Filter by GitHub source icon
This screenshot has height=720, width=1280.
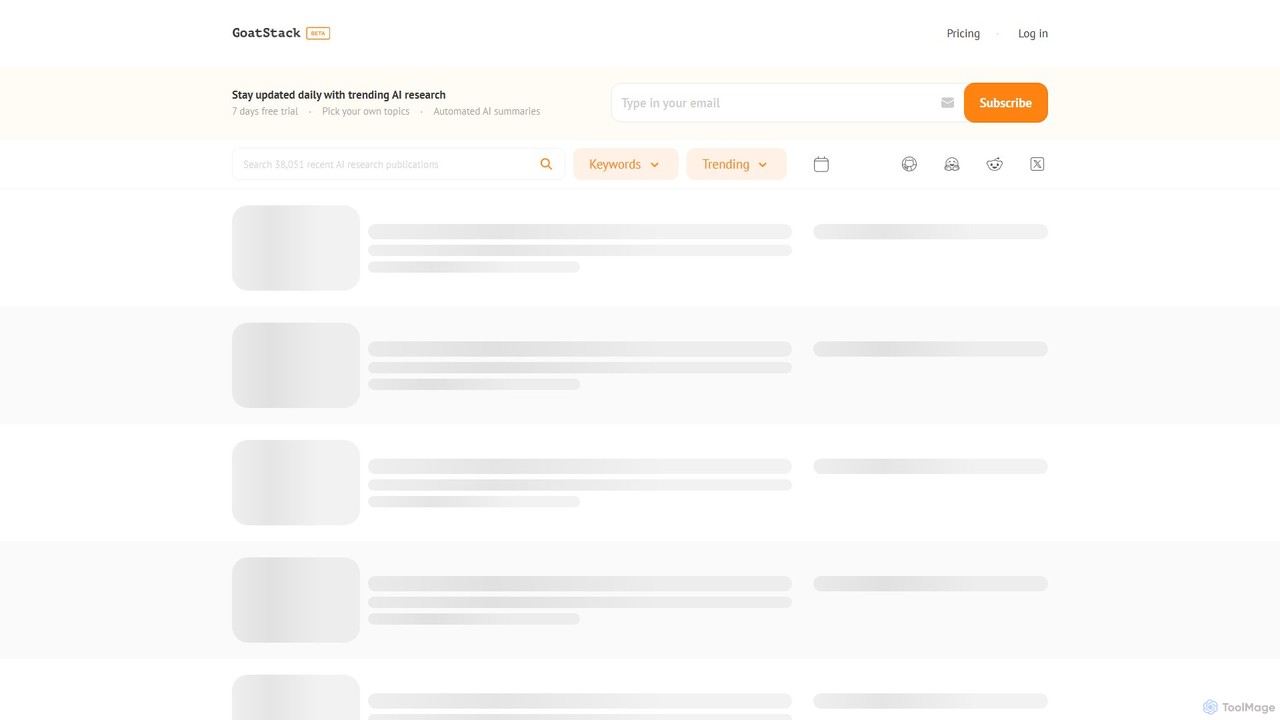tap(909, 164)
